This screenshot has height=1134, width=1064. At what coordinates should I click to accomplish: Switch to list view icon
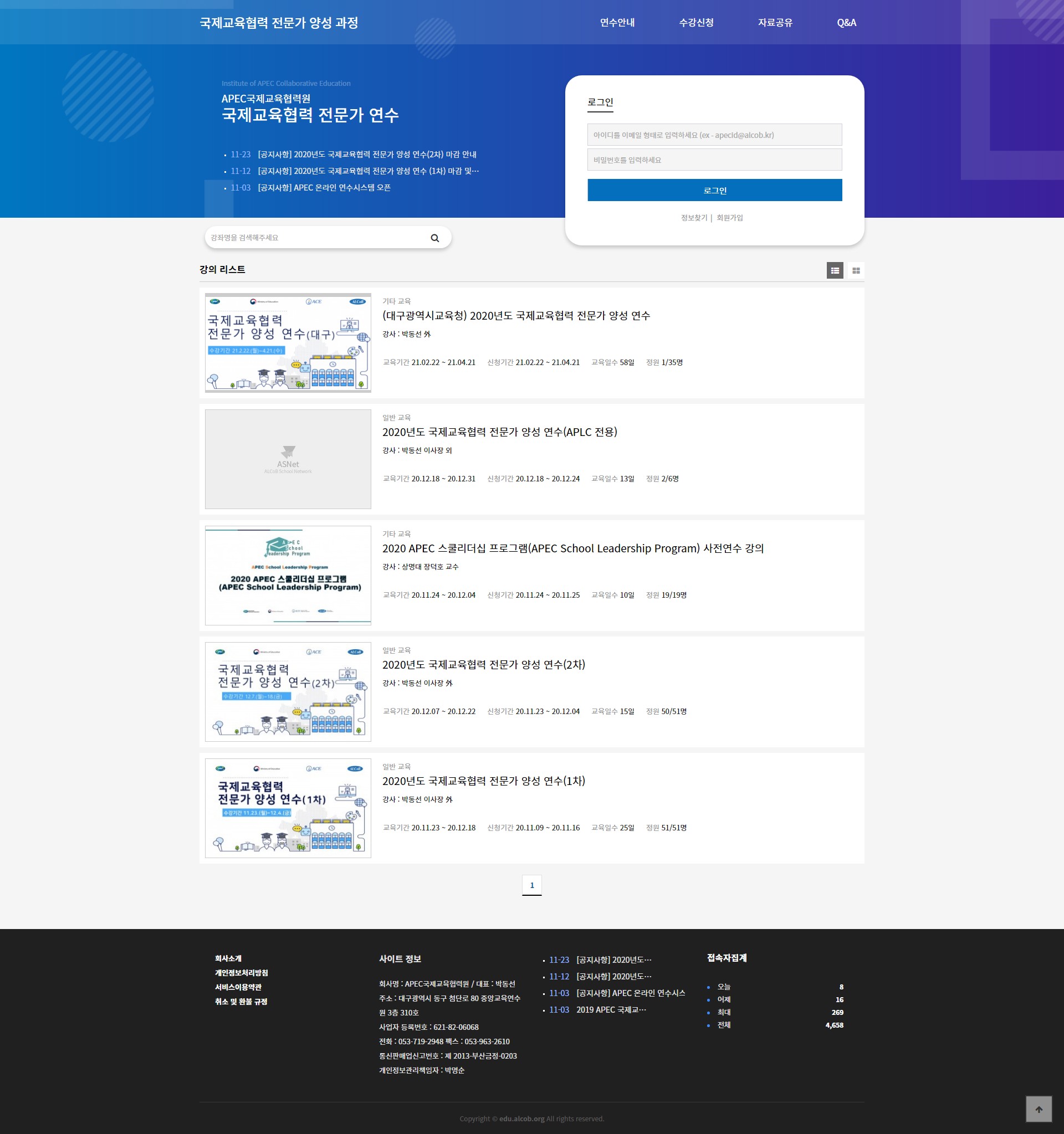click(x=835, y=270)
